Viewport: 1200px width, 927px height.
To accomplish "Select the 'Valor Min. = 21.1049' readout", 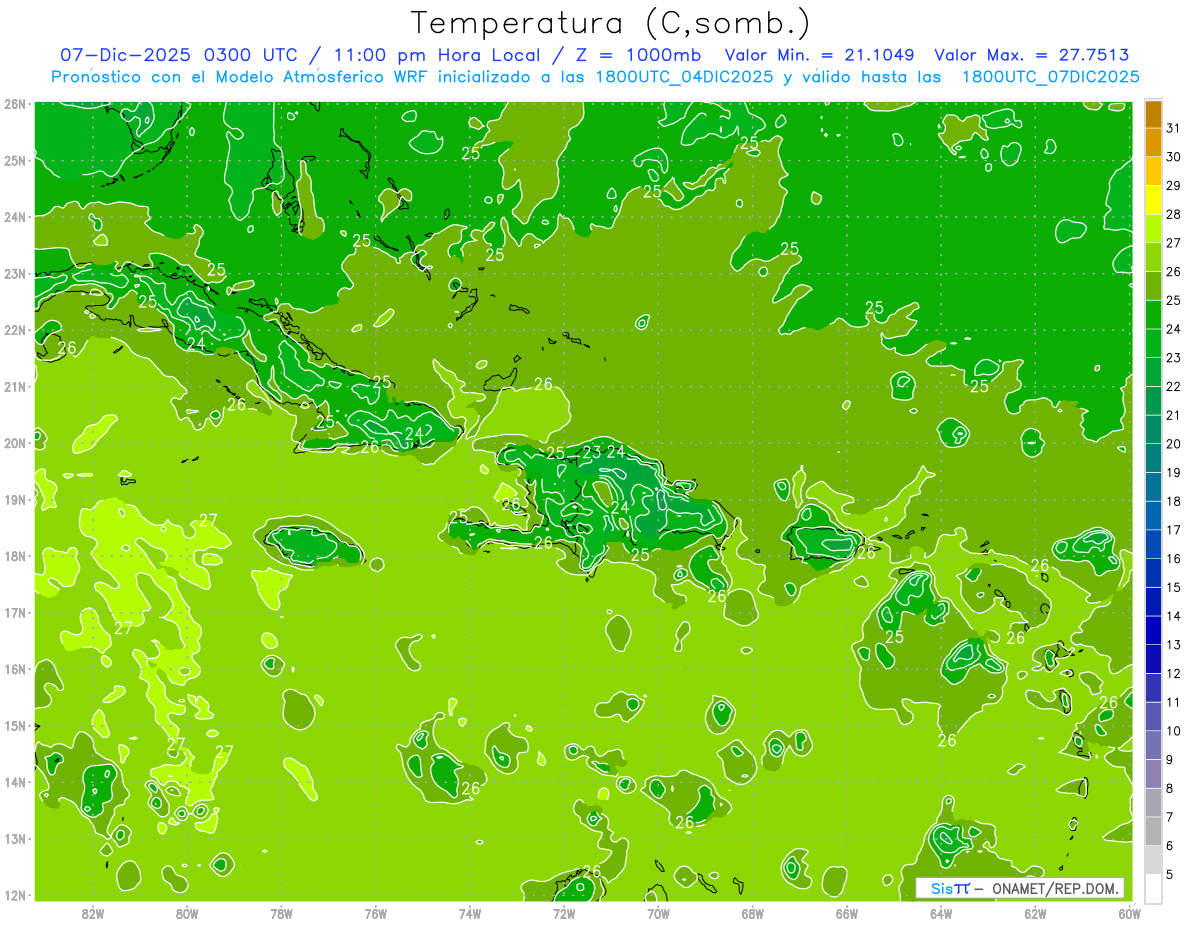I will coord(819,55).
